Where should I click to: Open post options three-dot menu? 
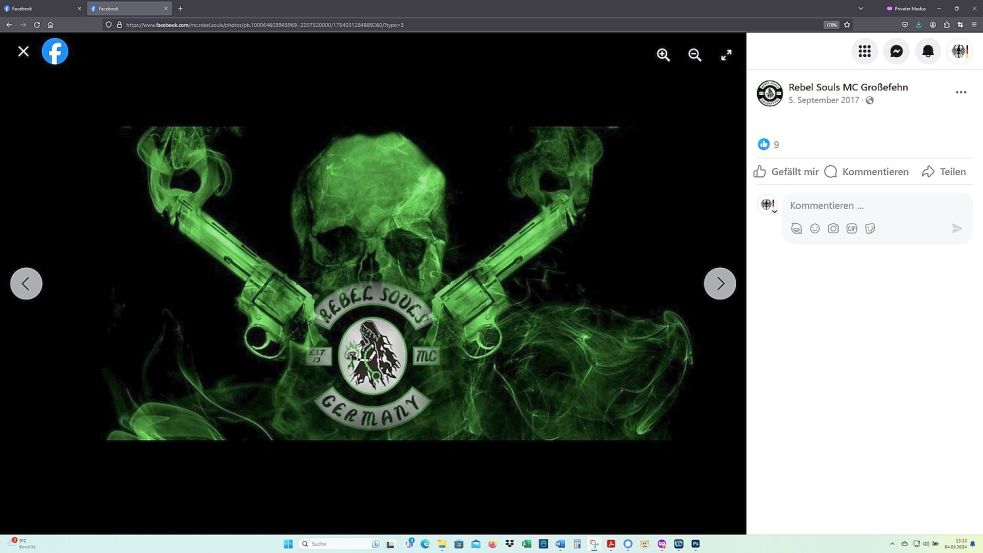click(960, 92)
